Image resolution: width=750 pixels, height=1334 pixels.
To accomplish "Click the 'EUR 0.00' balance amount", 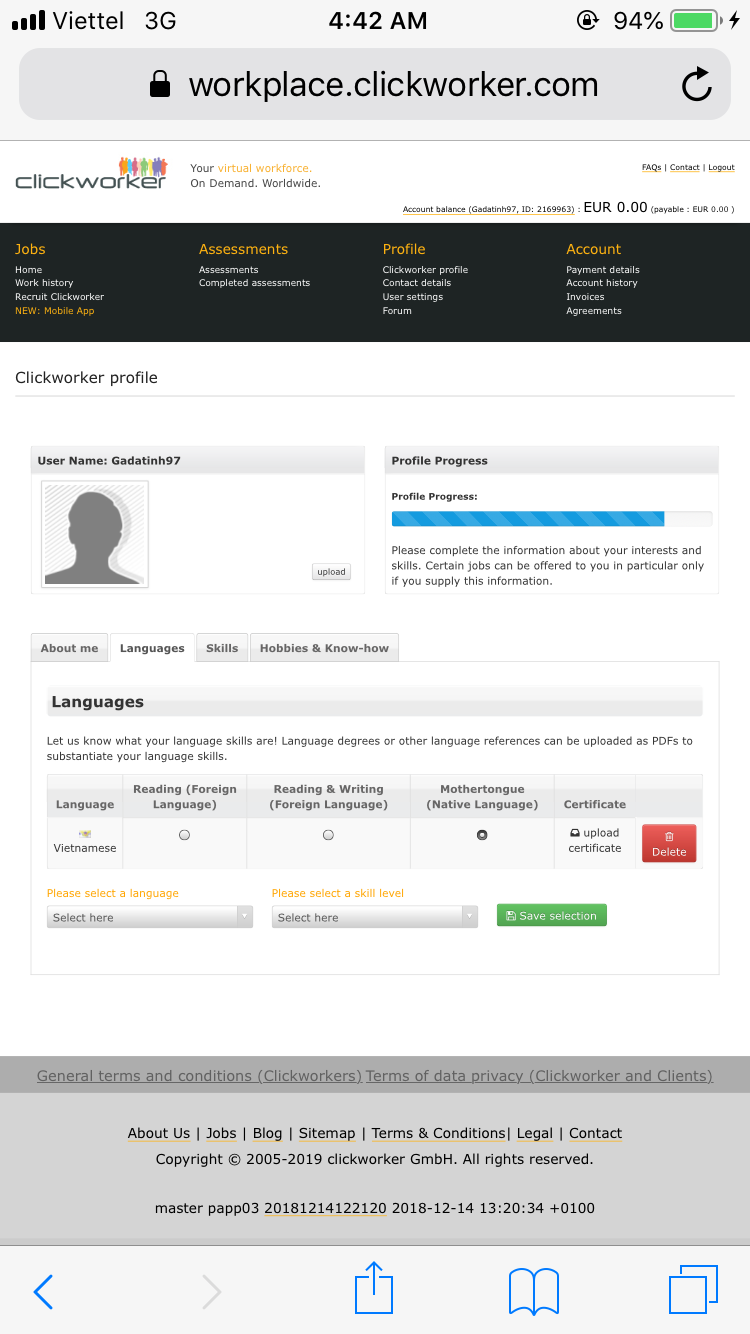I will [615, 208].
